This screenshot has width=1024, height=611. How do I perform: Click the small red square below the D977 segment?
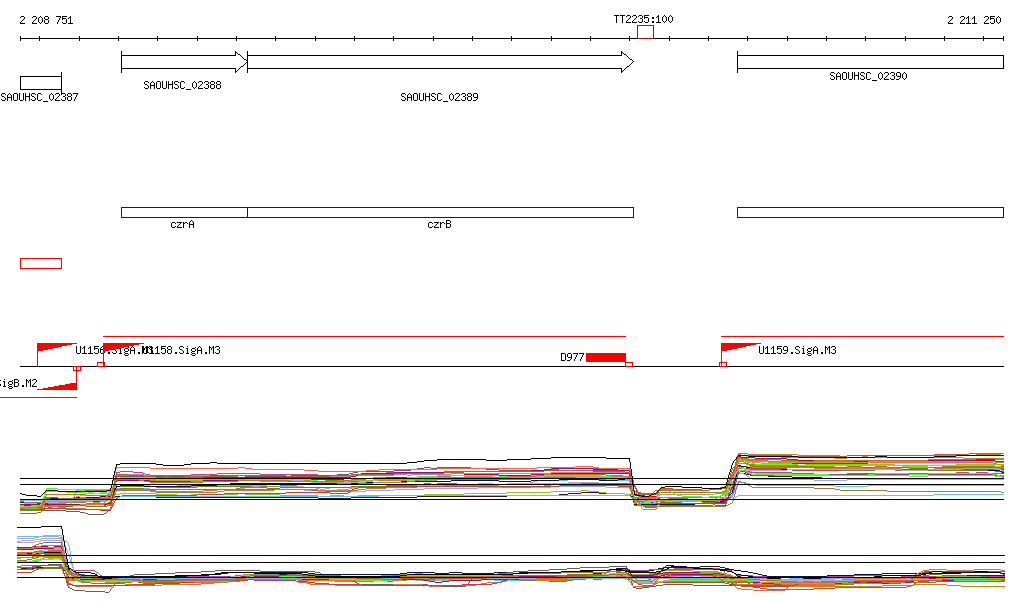tap(630, 364)
